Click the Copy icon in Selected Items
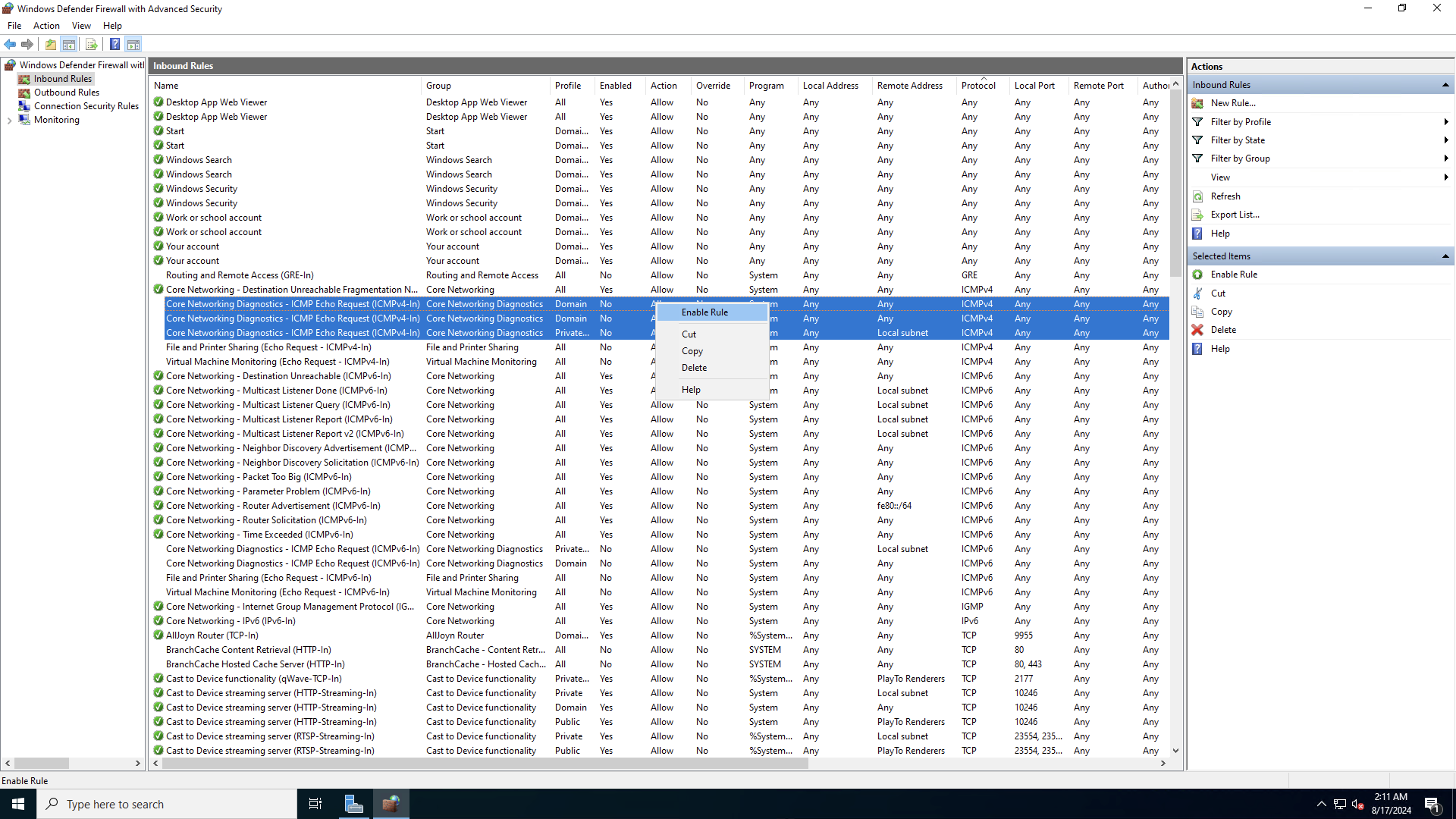 (1197, 312)
